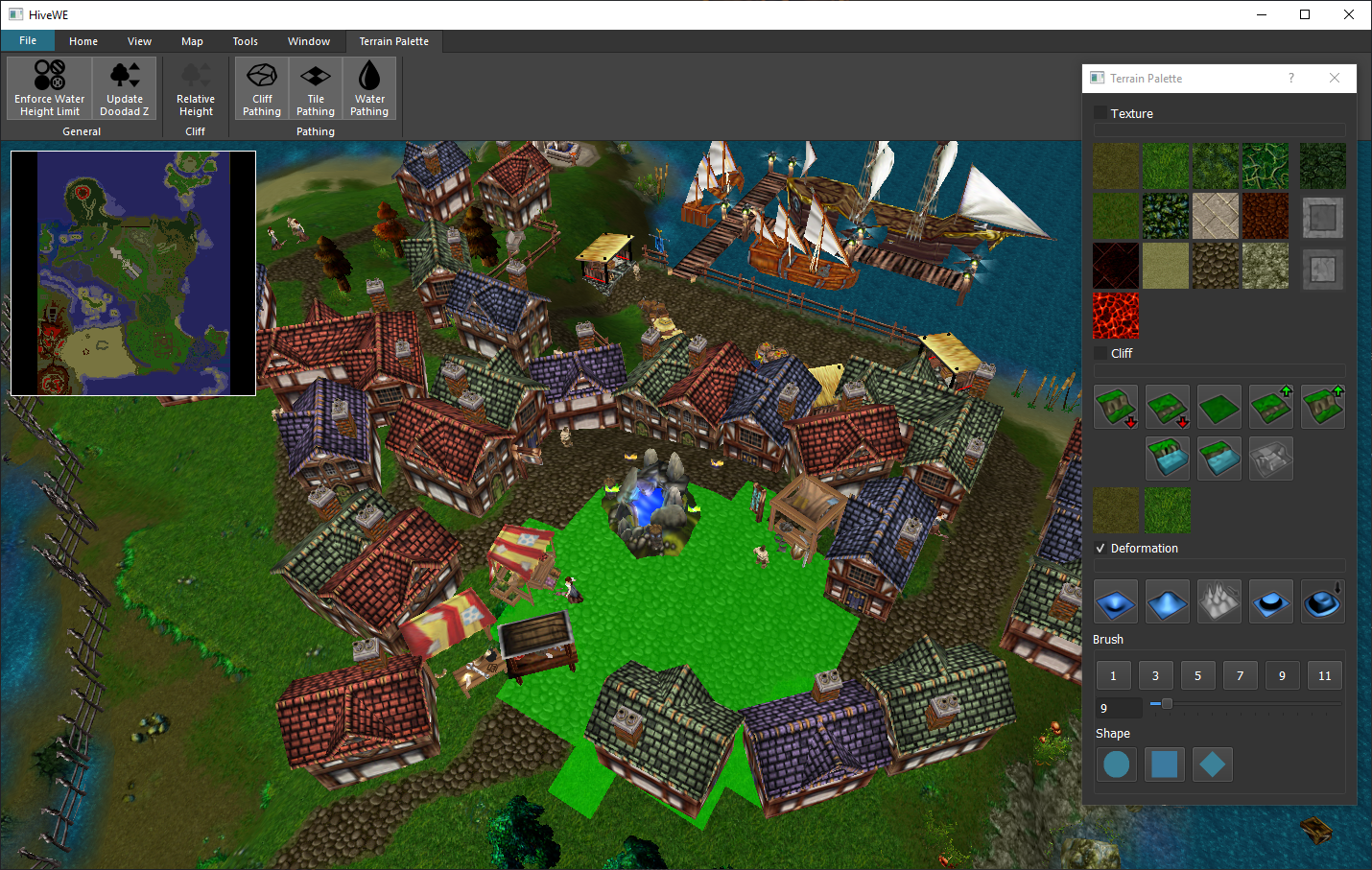This screenshot has height=870, width=1372.
Task: Select deep water cliff tool
Action: (x=1168, y=459)
